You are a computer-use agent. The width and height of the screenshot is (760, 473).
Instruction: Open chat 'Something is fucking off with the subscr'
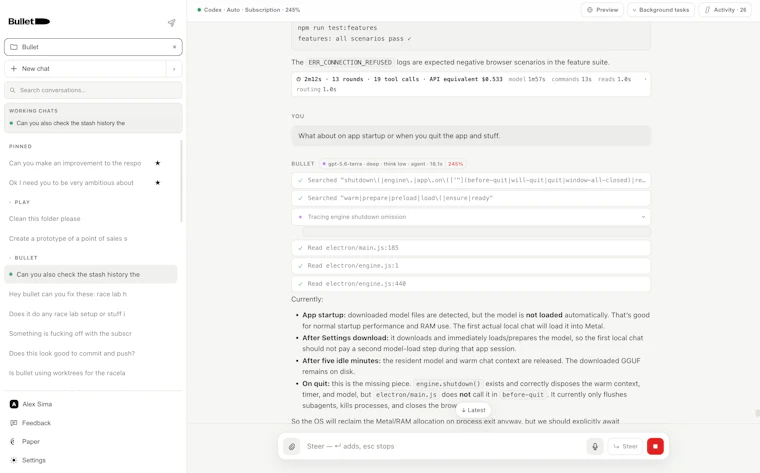pyautogui.click(x=70, y=333)
